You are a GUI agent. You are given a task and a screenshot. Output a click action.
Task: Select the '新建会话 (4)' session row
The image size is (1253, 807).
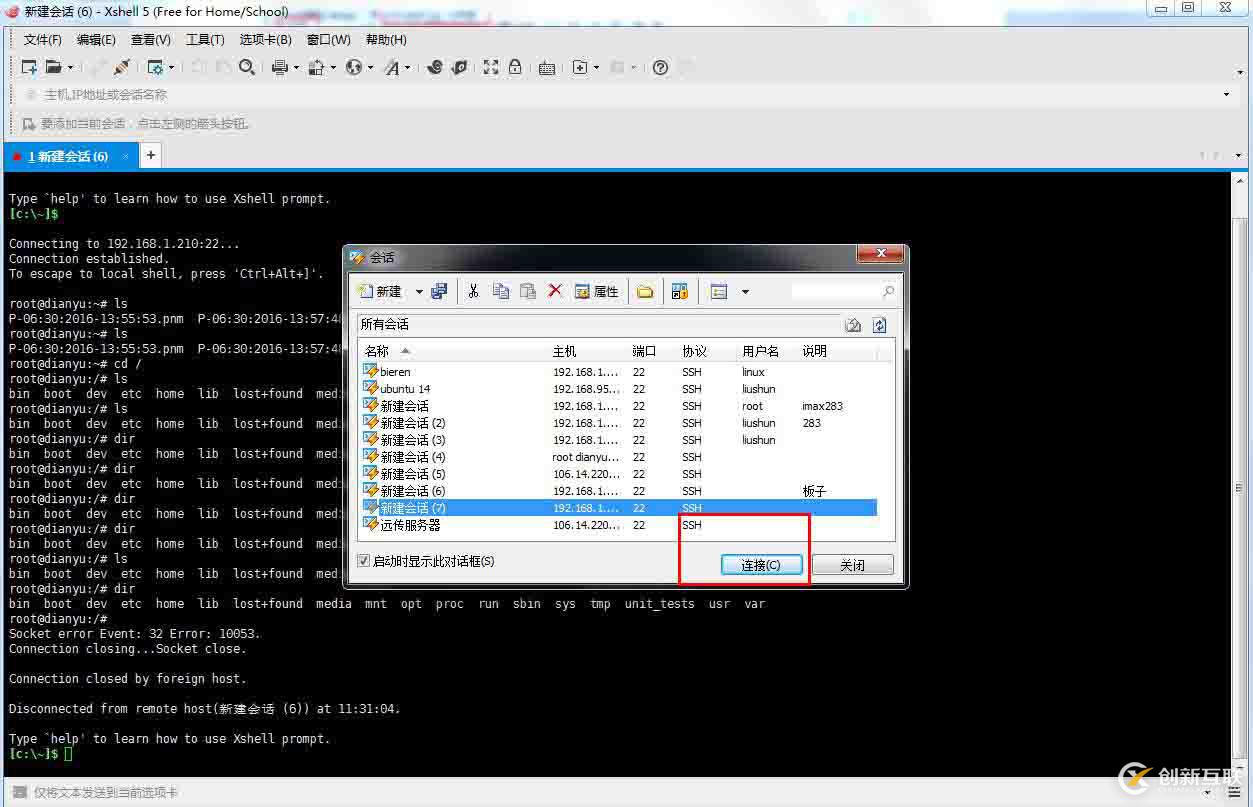[x=618, y=457]
